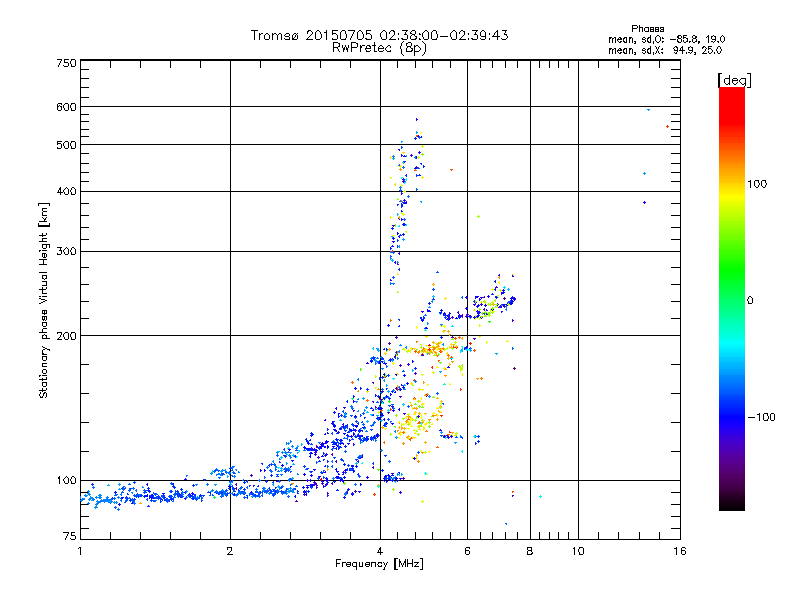Click the y-axis '75' tick label

tap(70, 536)
